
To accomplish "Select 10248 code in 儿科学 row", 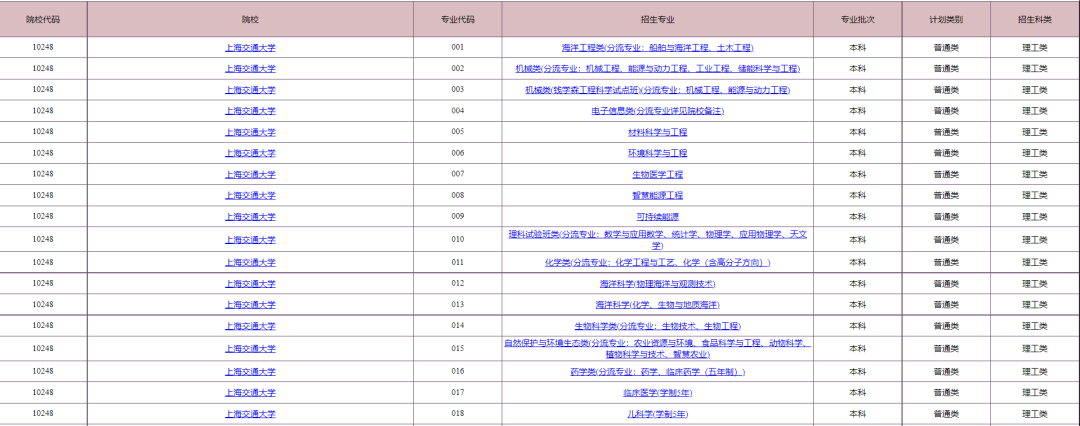I will point(43,414).
